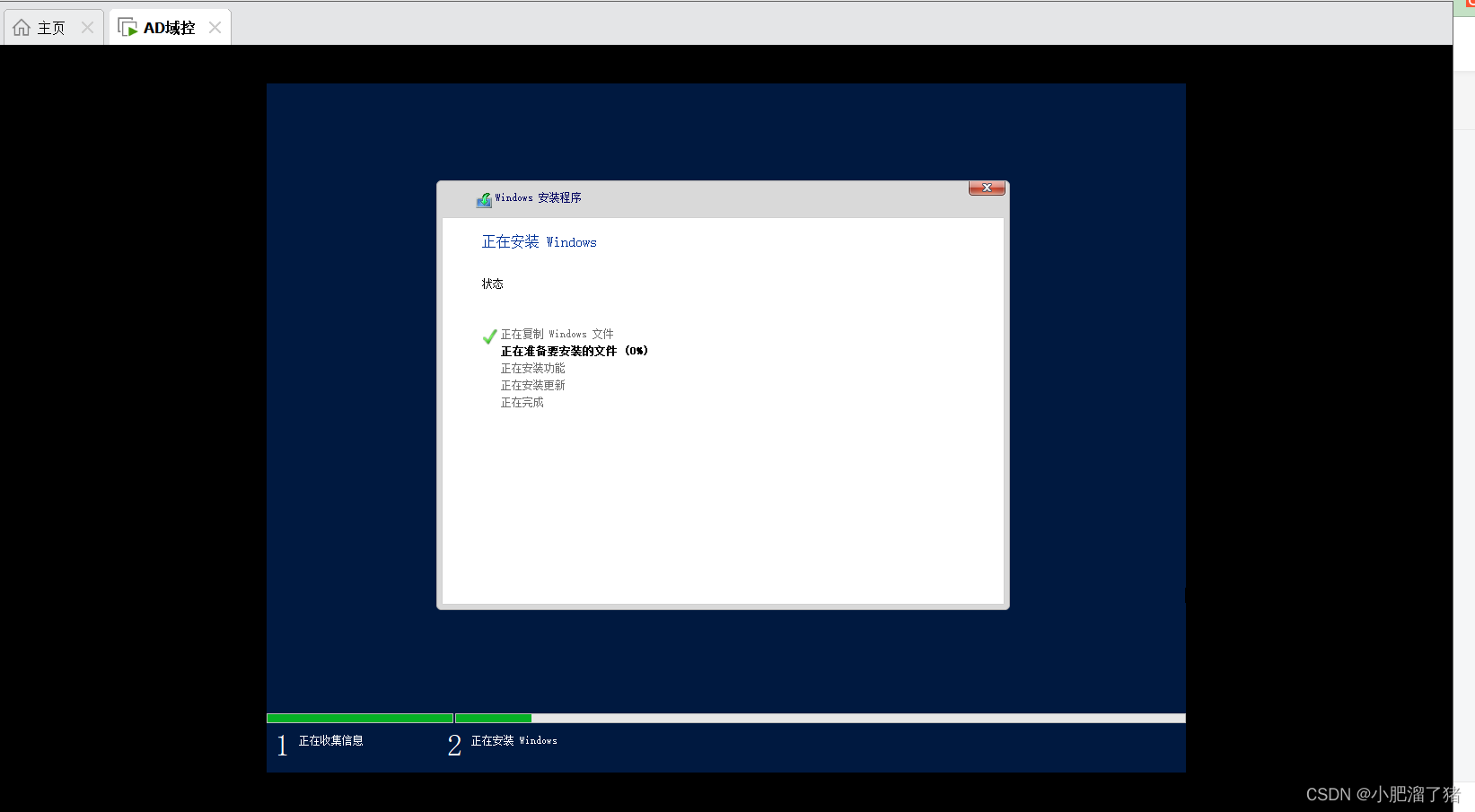This screenshot has width=1475, height=812.
Task: Click the 正在完成 status line
Action: (x=522, y=402)
